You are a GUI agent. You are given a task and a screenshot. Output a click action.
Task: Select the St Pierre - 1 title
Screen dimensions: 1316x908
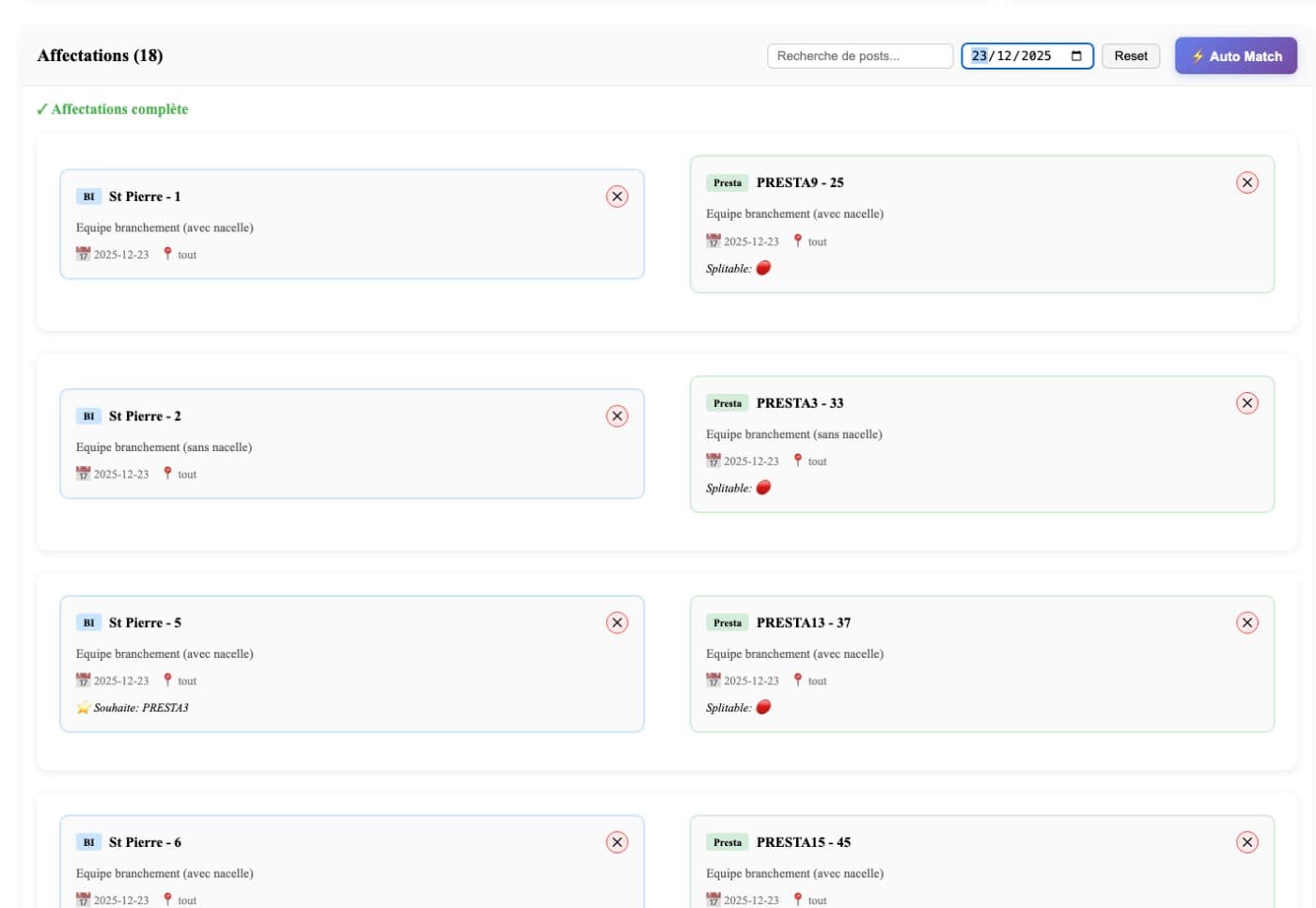(x=145, y=196)
